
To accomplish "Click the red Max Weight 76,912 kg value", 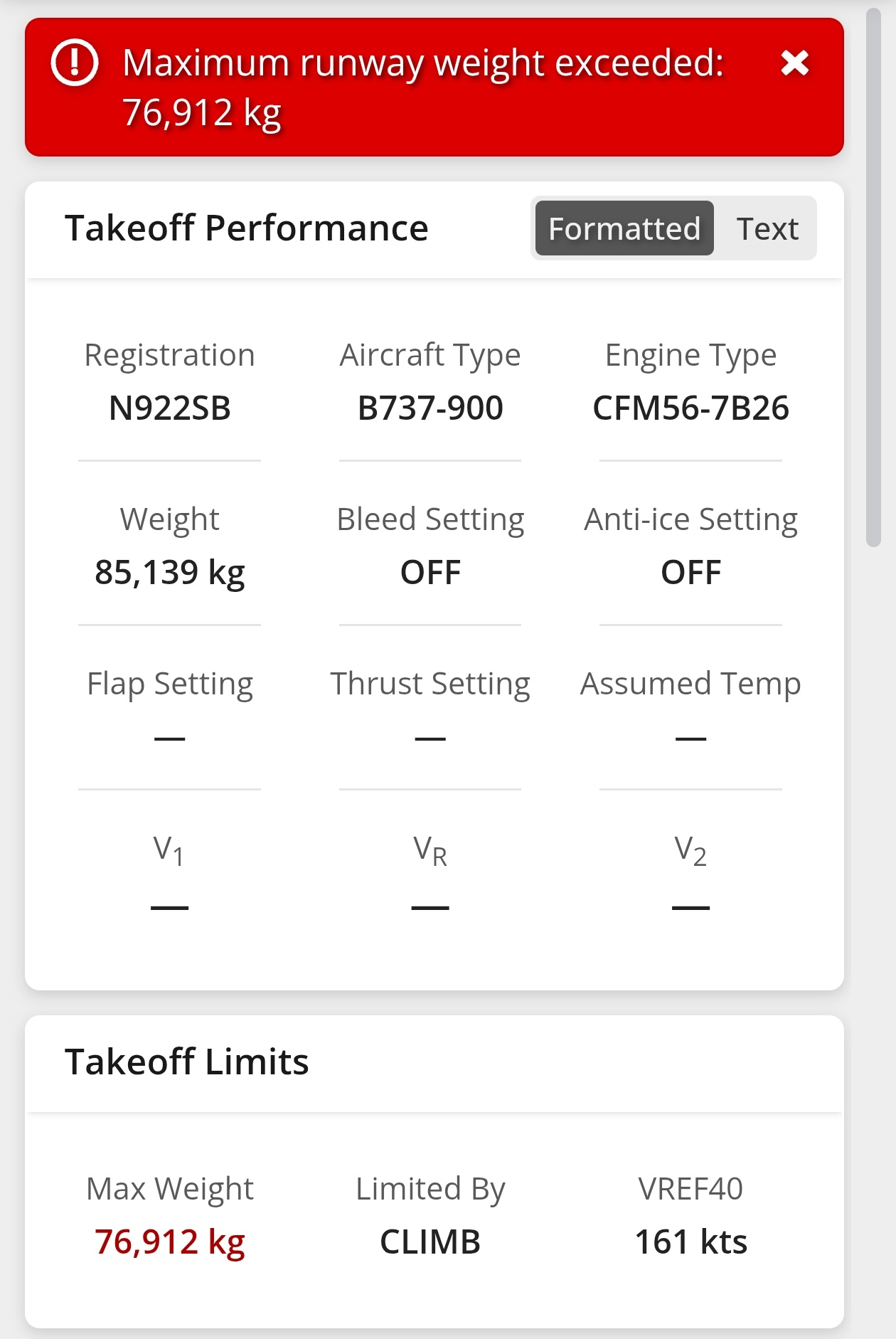I will (x=170, y=1242).
